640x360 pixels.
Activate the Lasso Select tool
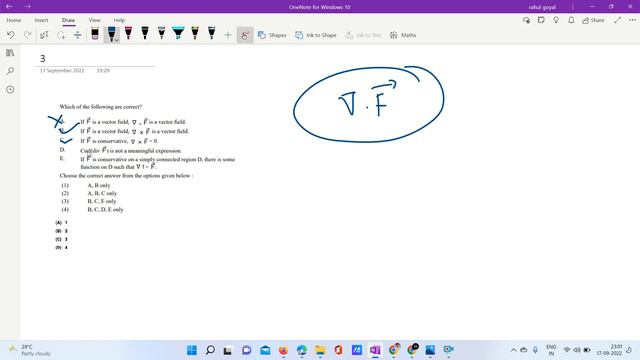click(x=61, y=36)
